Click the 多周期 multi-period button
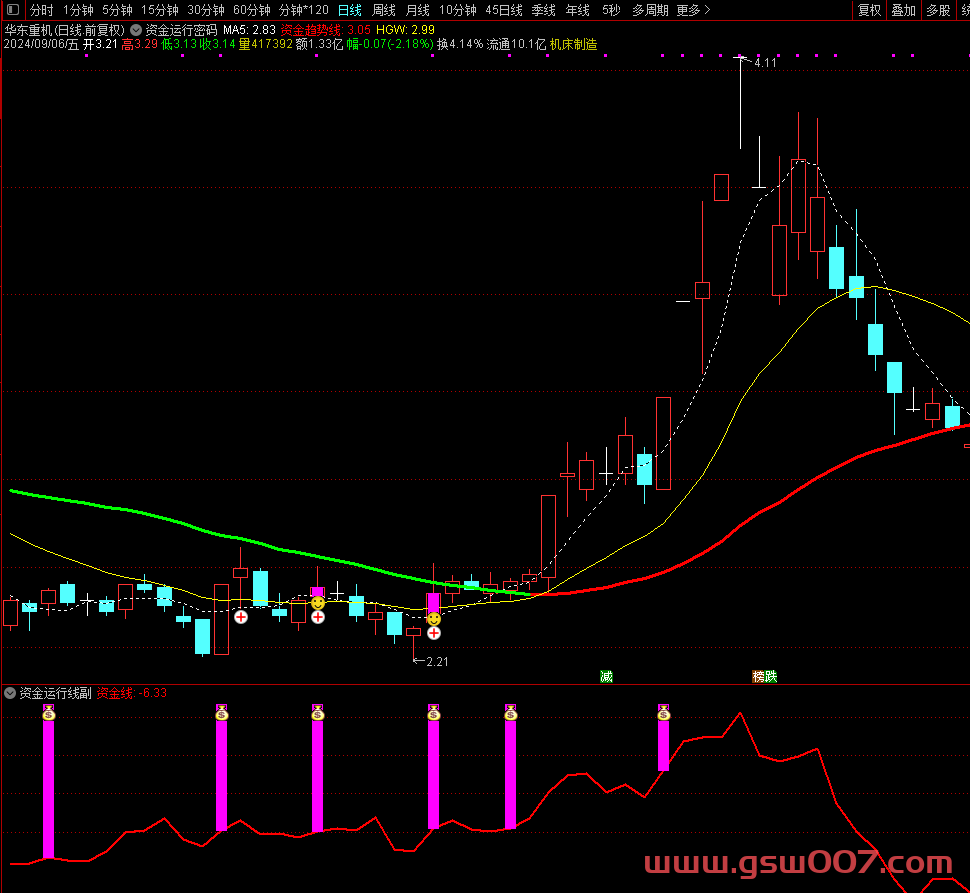Screen dimensions: 970x893 (x=650, y=10)
